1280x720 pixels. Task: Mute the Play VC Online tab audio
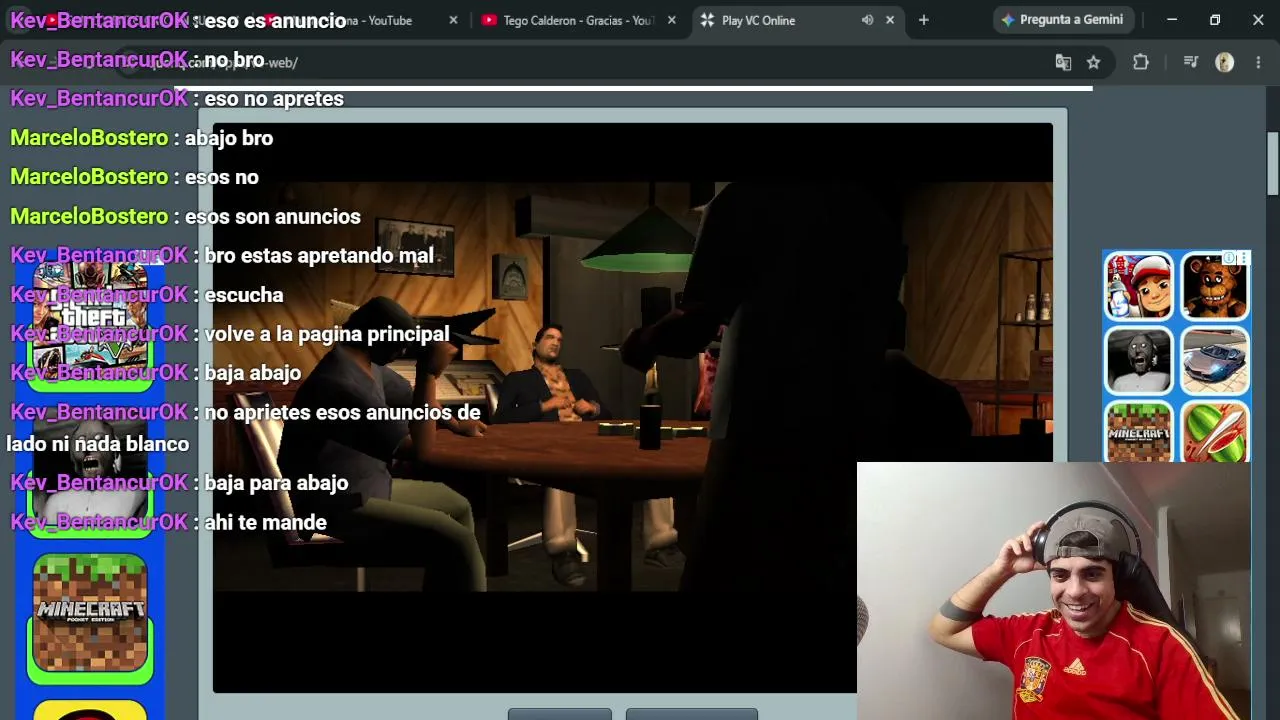click(867, 20)
